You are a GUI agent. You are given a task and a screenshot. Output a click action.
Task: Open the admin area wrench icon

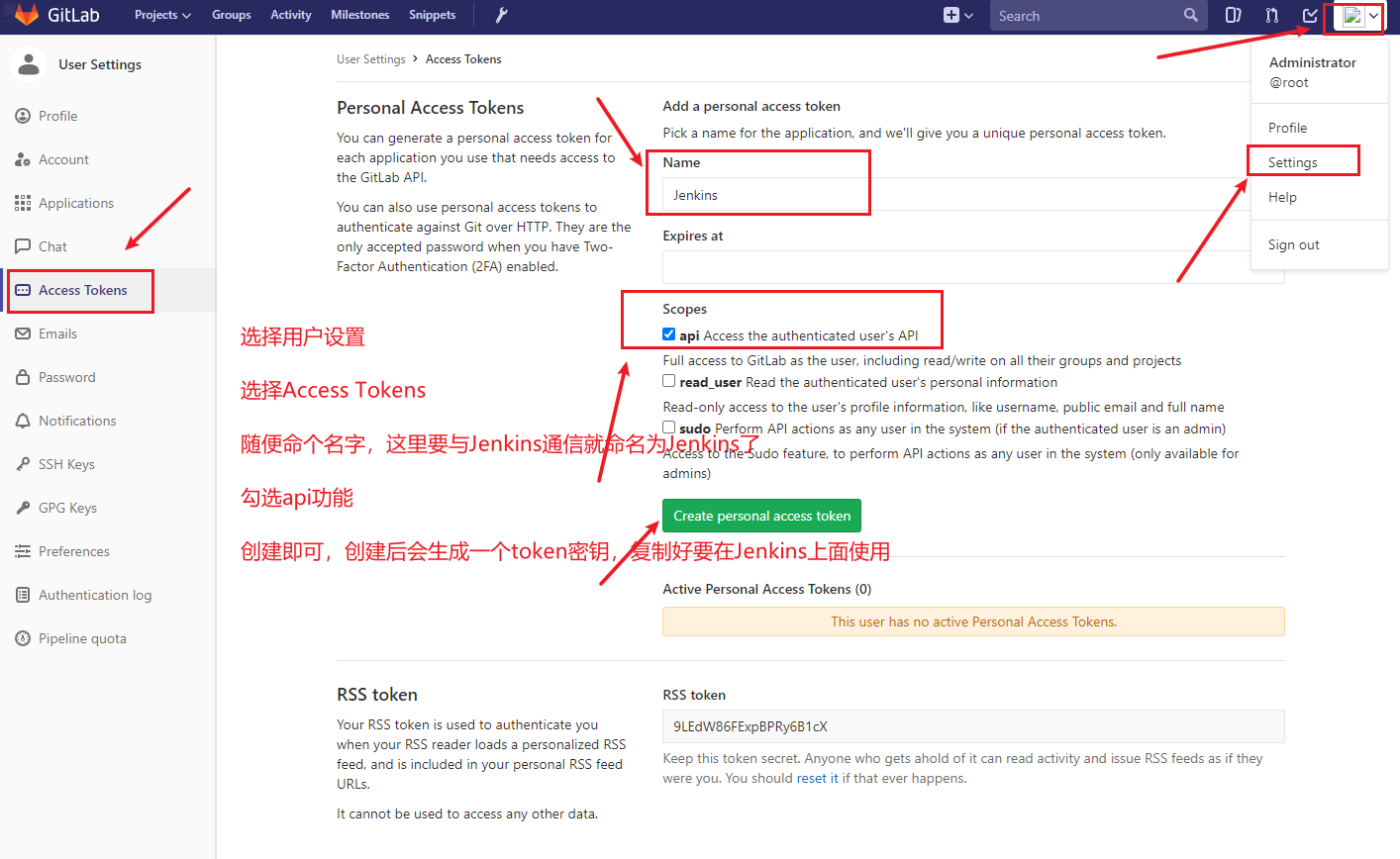[x=501, y=15]
